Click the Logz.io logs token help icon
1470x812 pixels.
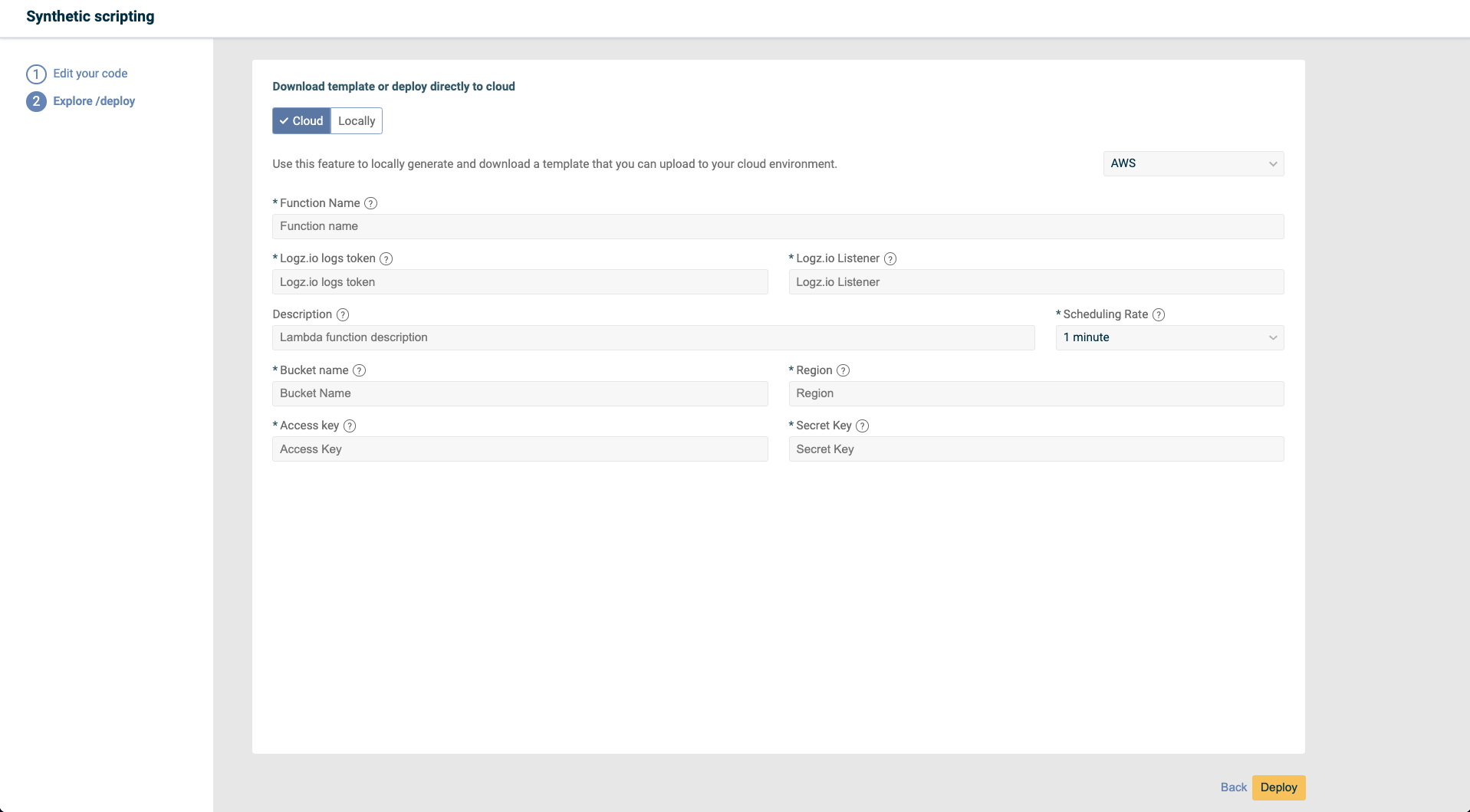tap(386, 258)
